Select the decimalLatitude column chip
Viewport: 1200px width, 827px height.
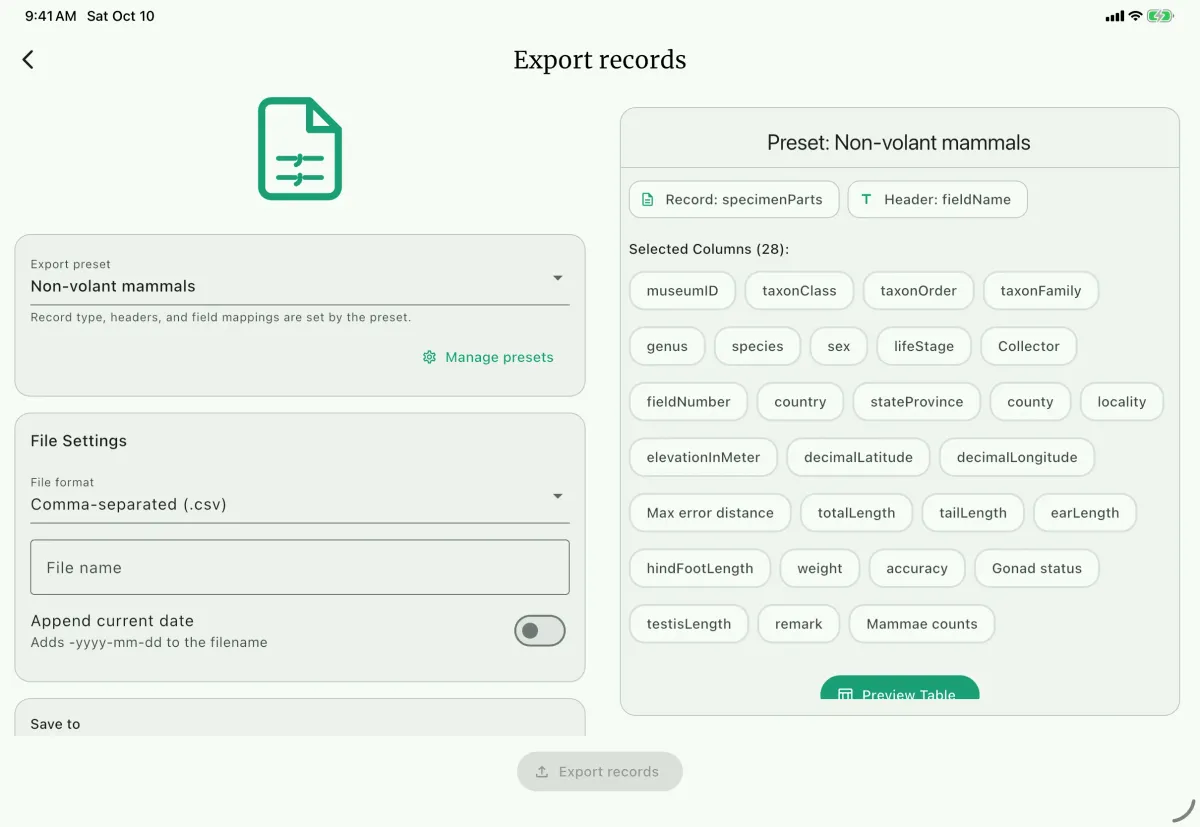tap(859, 457)
